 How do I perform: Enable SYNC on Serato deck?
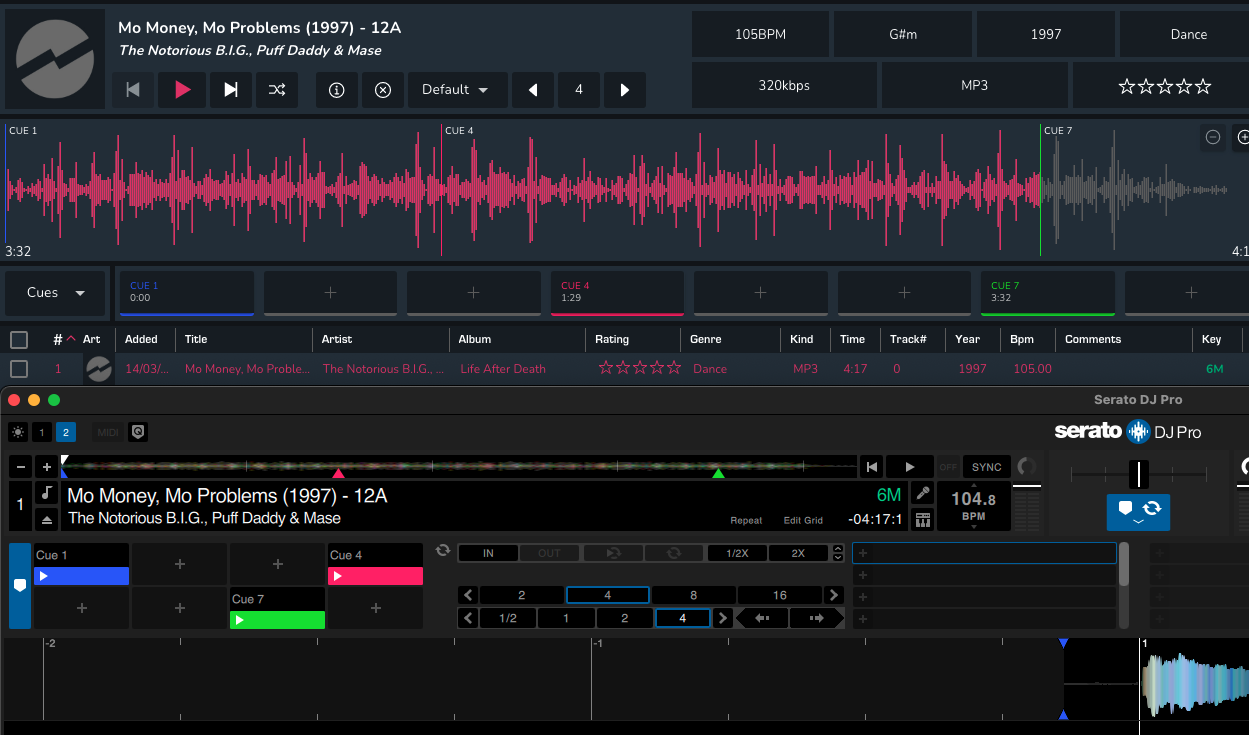point(986,467)
